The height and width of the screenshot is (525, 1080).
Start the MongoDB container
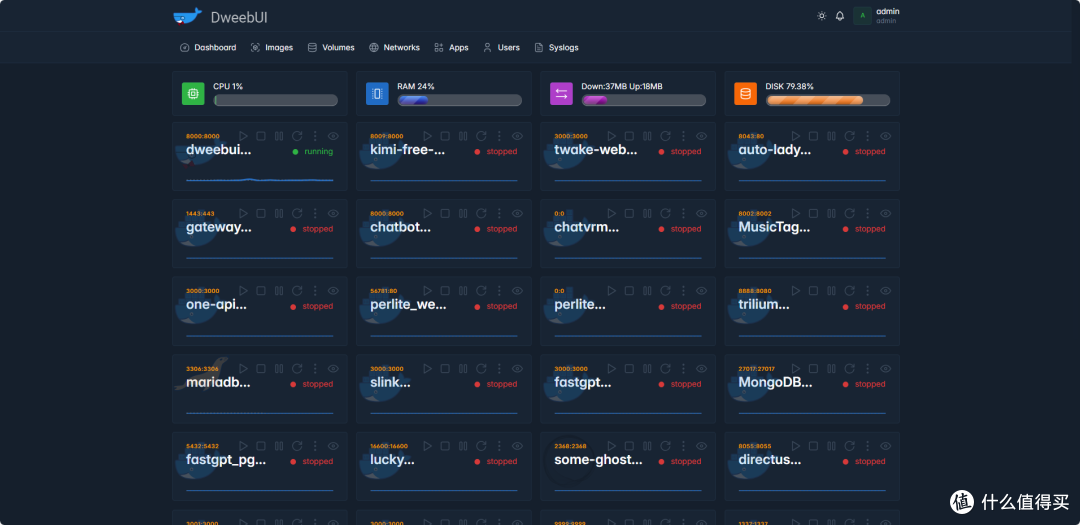[795, 368]
